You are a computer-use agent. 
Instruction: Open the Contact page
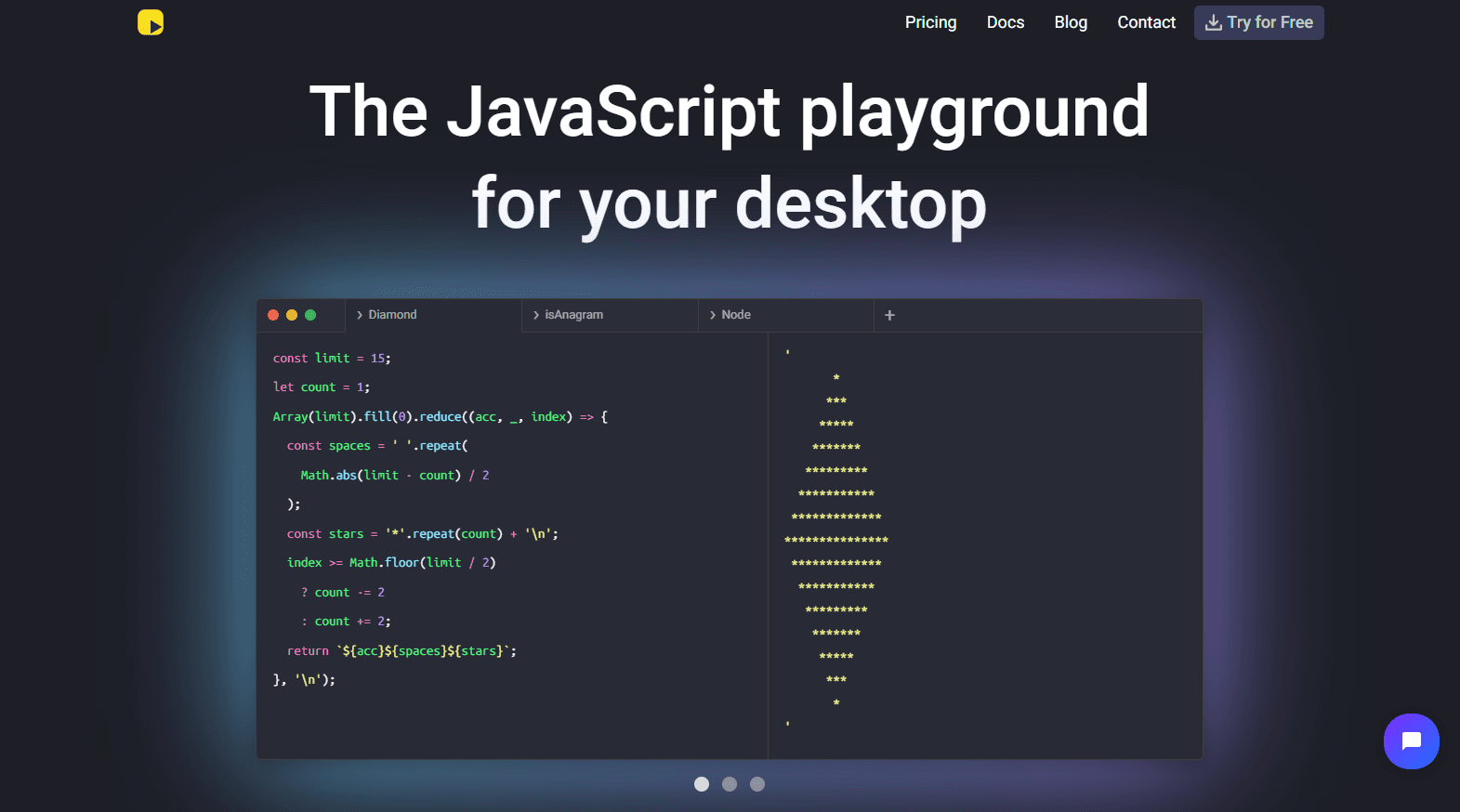[1146, 22]
